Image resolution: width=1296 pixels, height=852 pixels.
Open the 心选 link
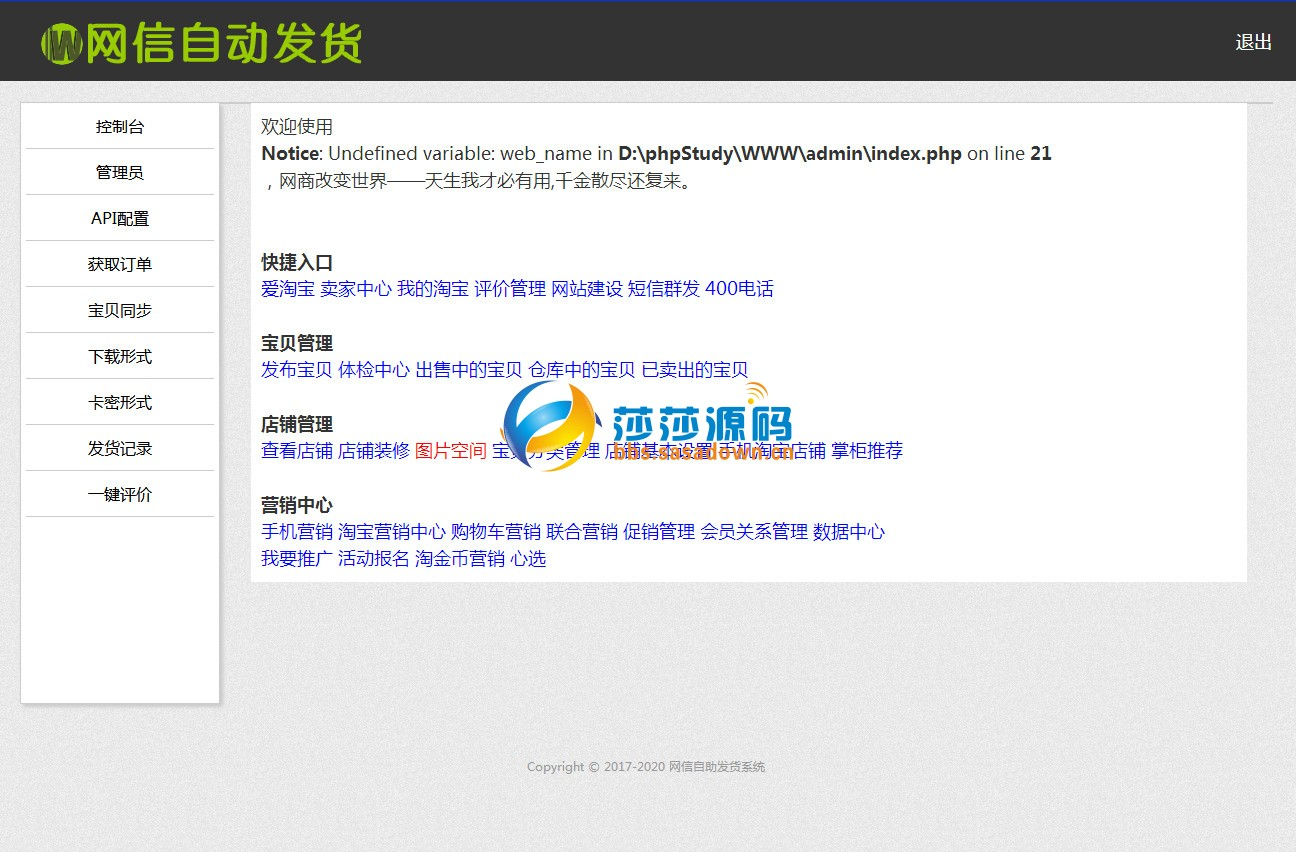[x=528, y=559]
